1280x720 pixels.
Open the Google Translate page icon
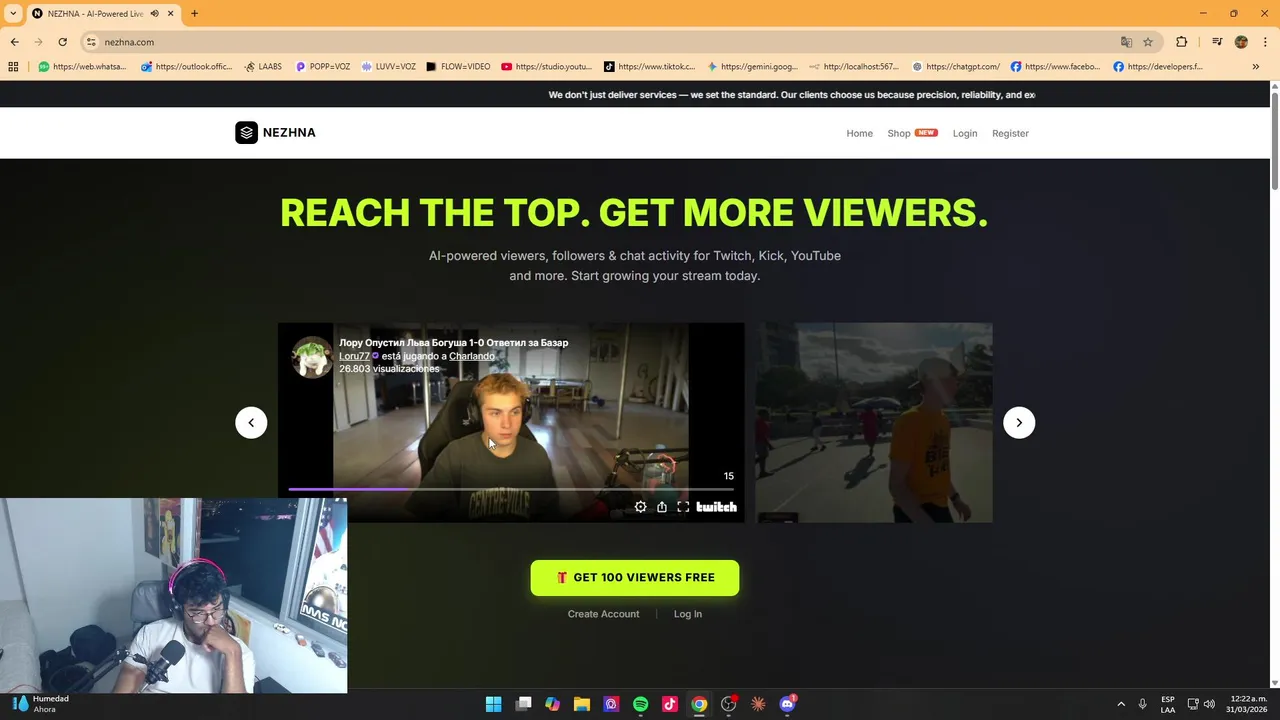1126,42
